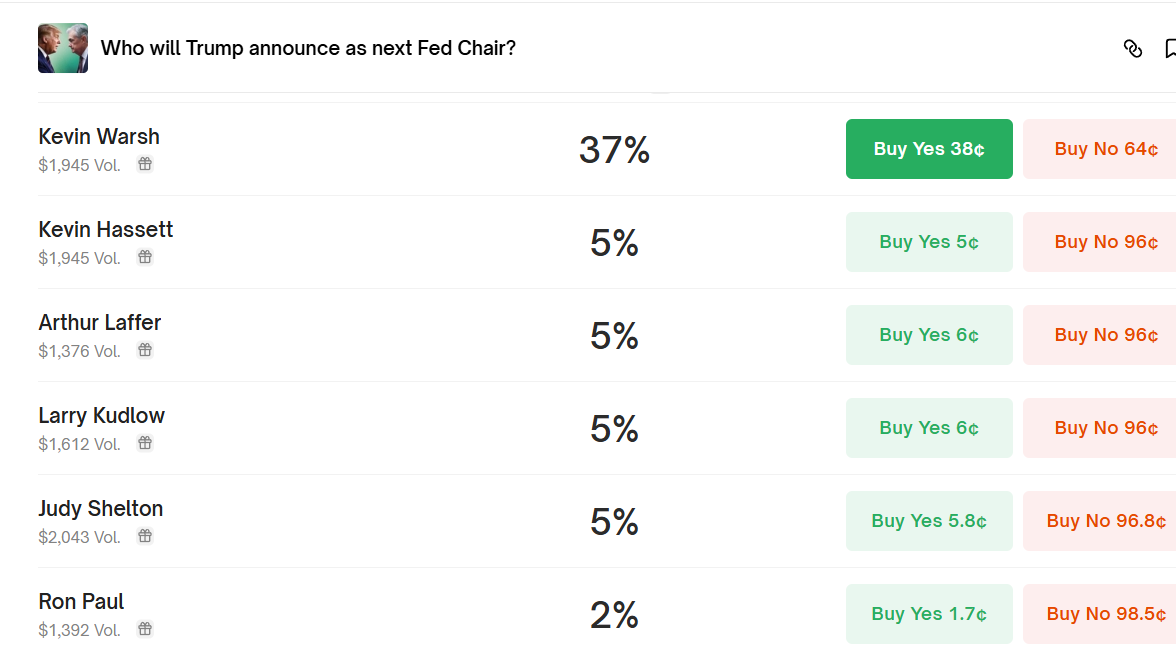Image resolution: width=1176 pixels, height=656 pixels.
Task: Choose Buy Yes 5¢ for Kevin Hassett
Action: point(929,242)
